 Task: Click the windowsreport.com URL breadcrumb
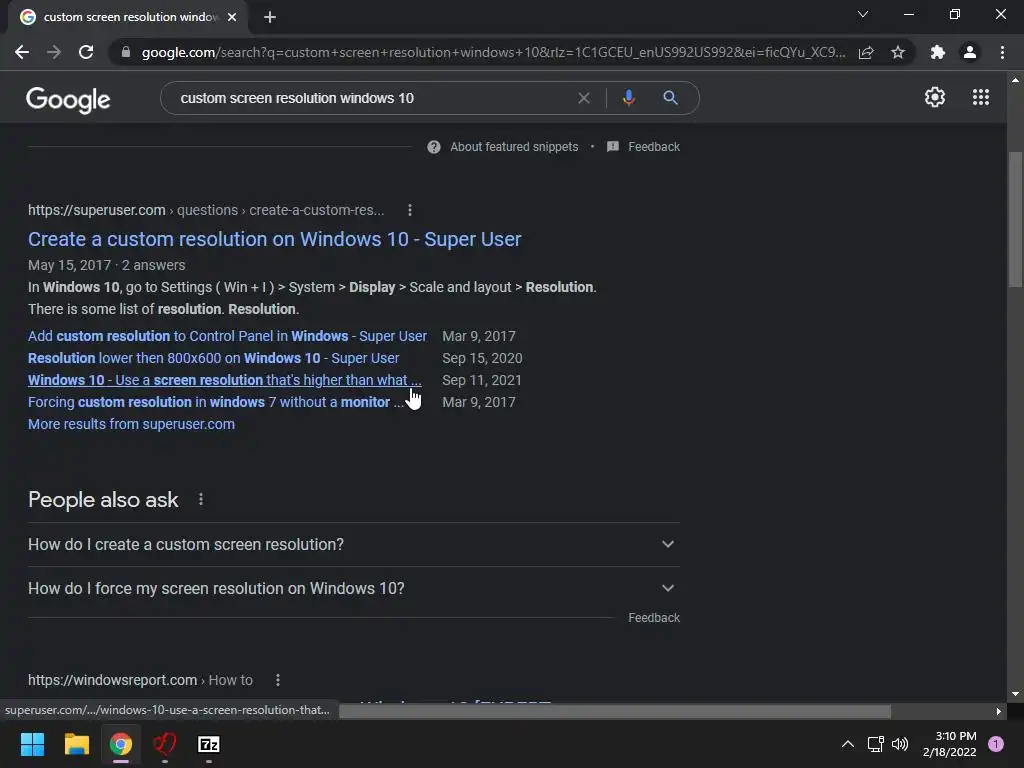140,680
